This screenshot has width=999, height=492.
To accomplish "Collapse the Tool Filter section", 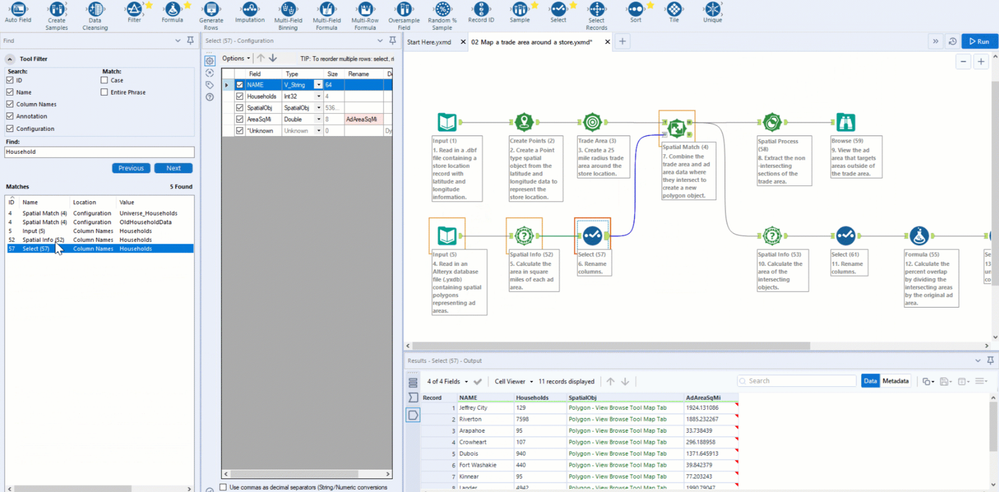I will pos(10,59).
